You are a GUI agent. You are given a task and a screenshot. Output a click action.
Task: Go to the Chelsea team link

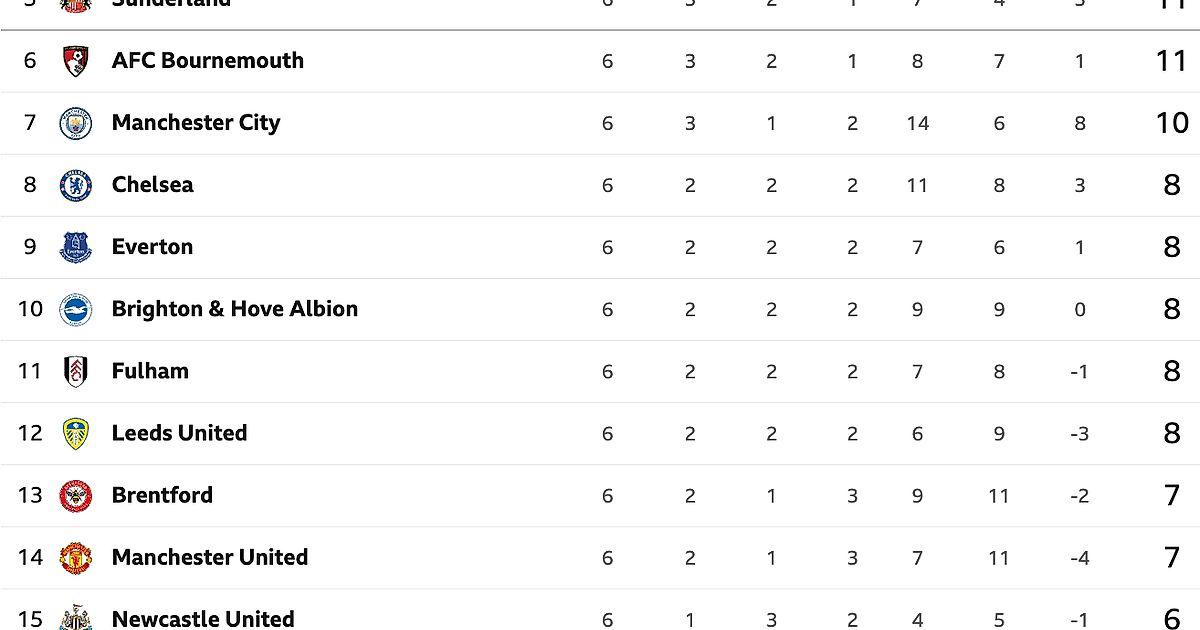pyautogui.click(x=152, y=185)
